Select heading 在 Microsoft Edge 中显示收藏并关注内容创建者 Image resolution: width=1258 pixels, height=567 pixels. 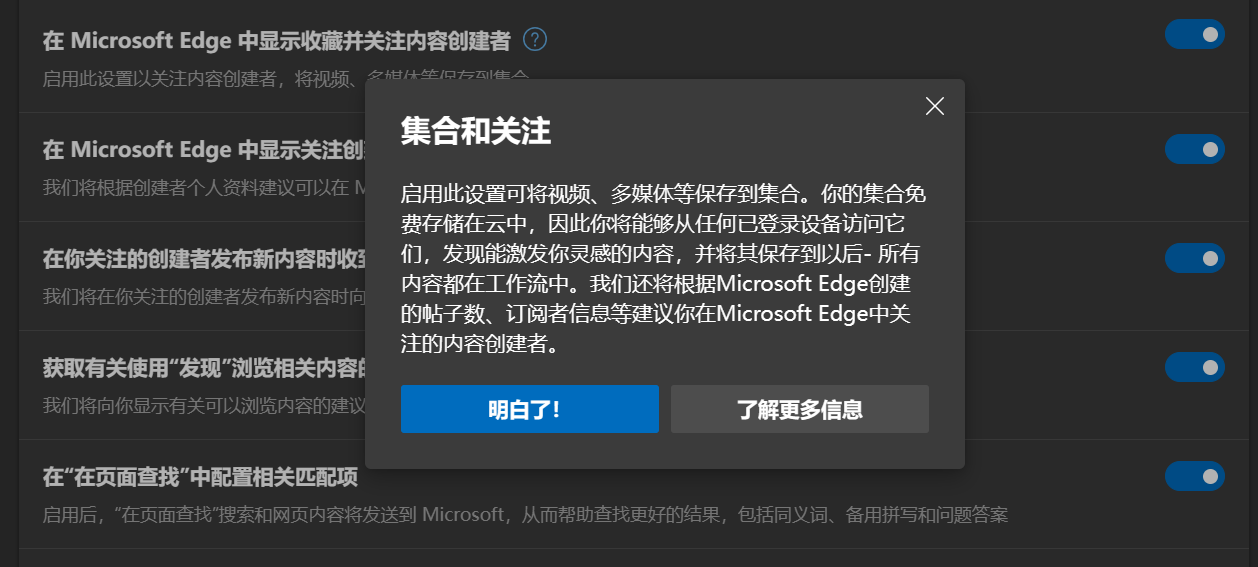277,41
